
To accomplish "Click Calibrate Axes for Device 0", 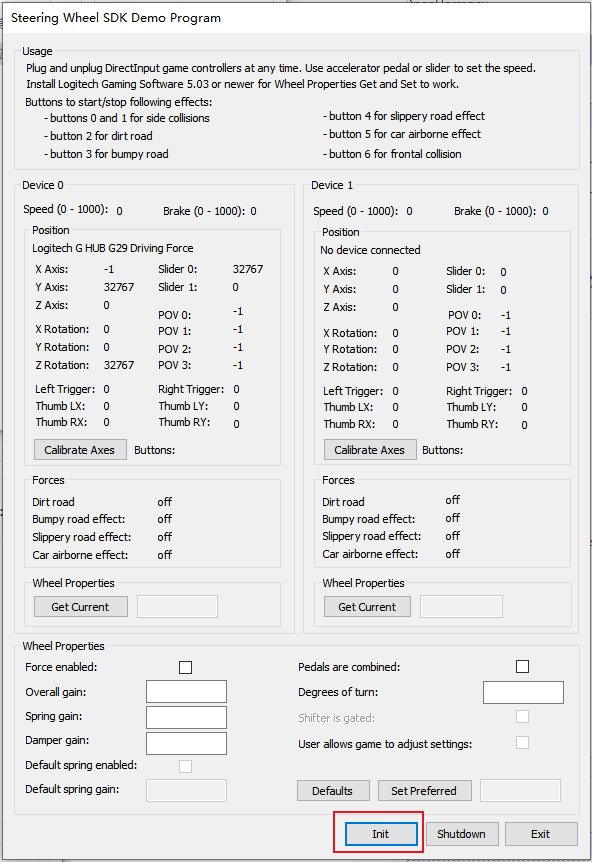I will tap(80, 450).
